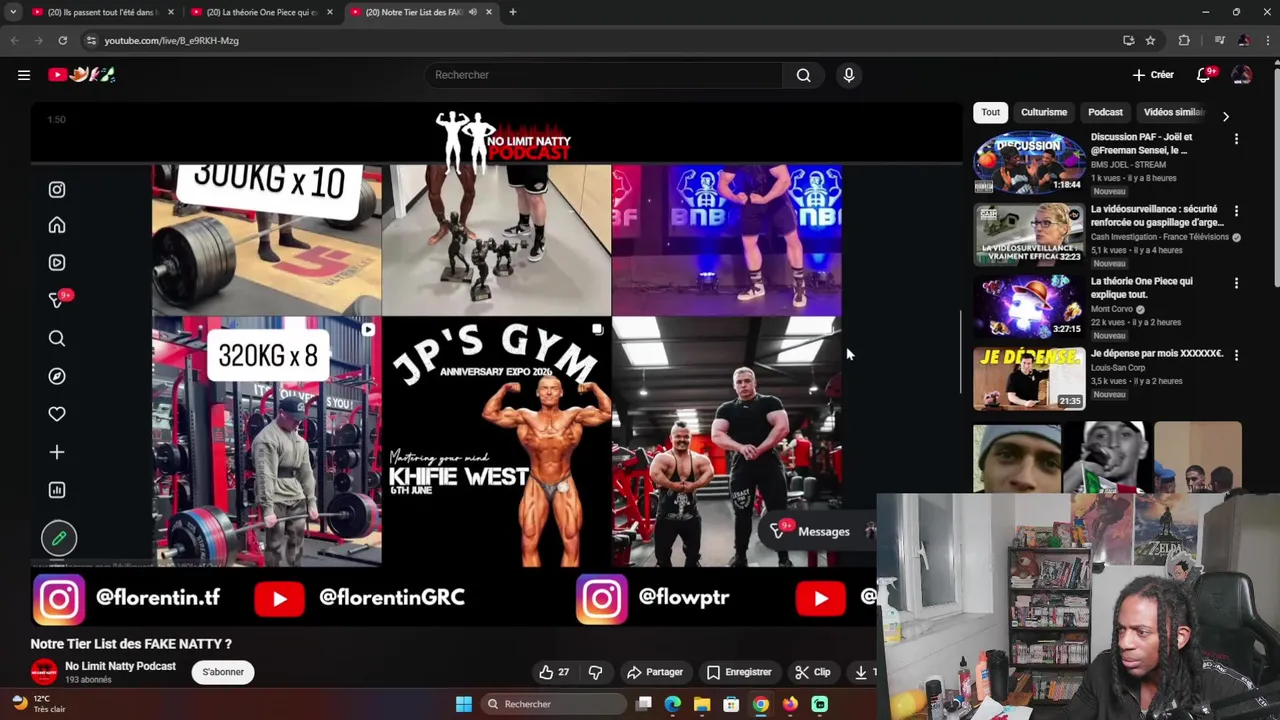Viewport: 1280px width, 720px height.
Task: Bookmark this page with the star
Action: pos(1150,40)
